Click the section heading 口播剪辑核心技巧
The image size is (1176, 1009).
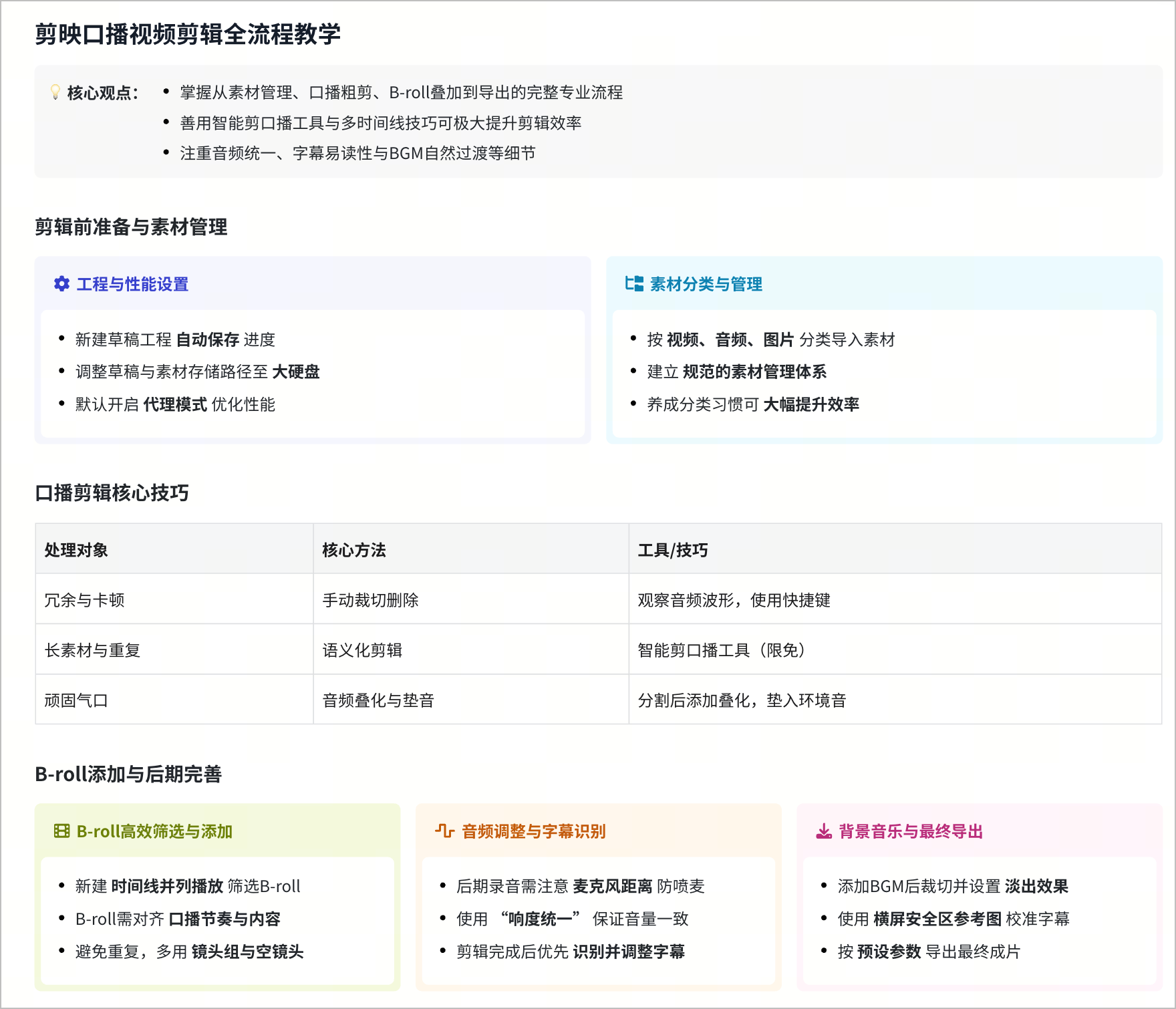112,493
